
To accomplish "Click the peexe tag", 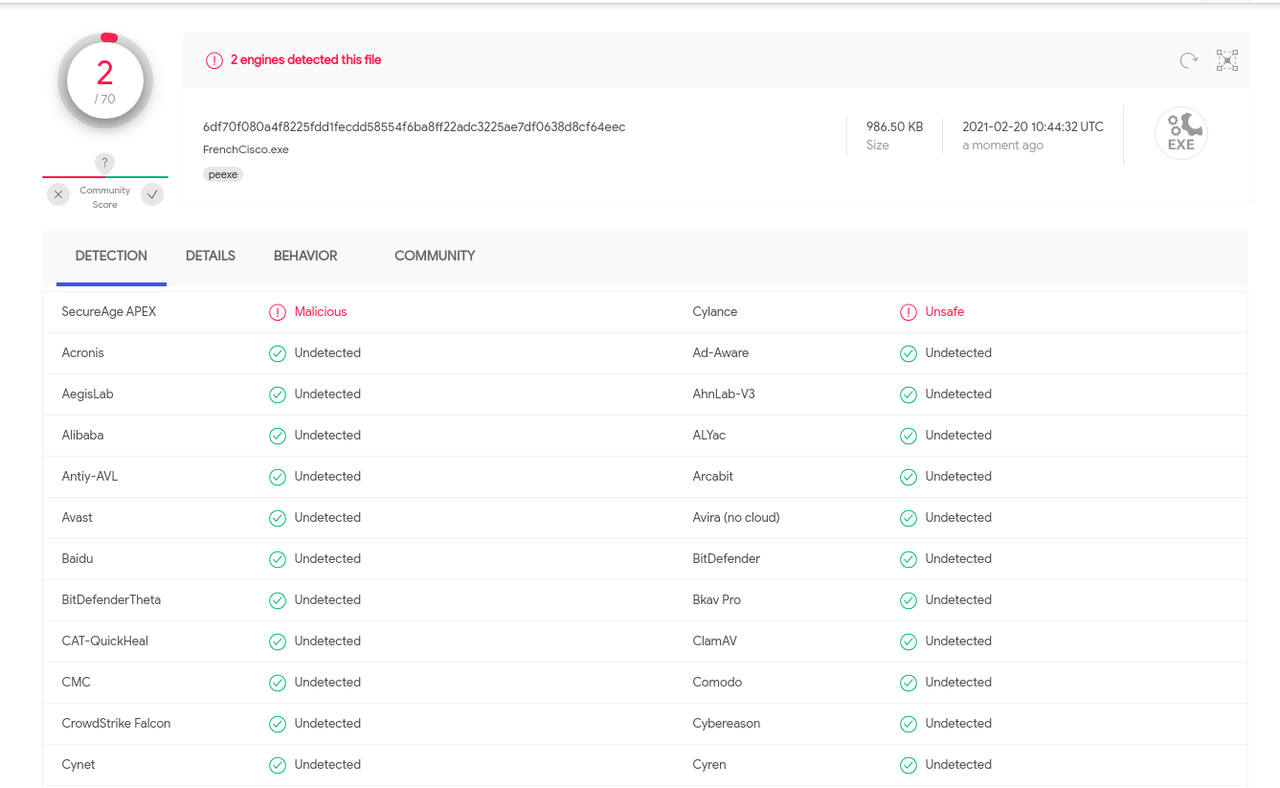I will click(223, 174).
